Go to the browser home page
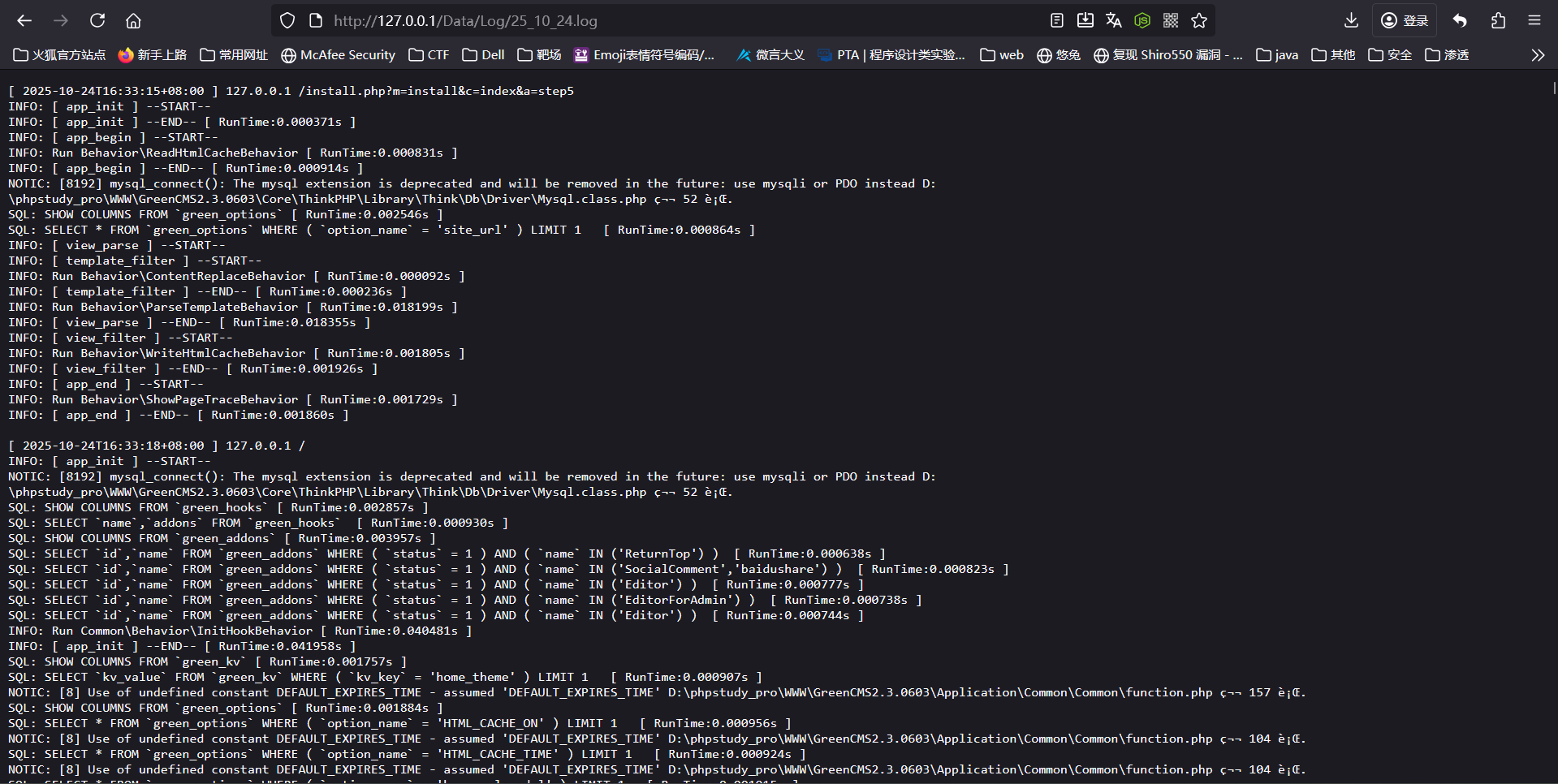The height and width of the screenshot is (784, 1558). (134, 20)
